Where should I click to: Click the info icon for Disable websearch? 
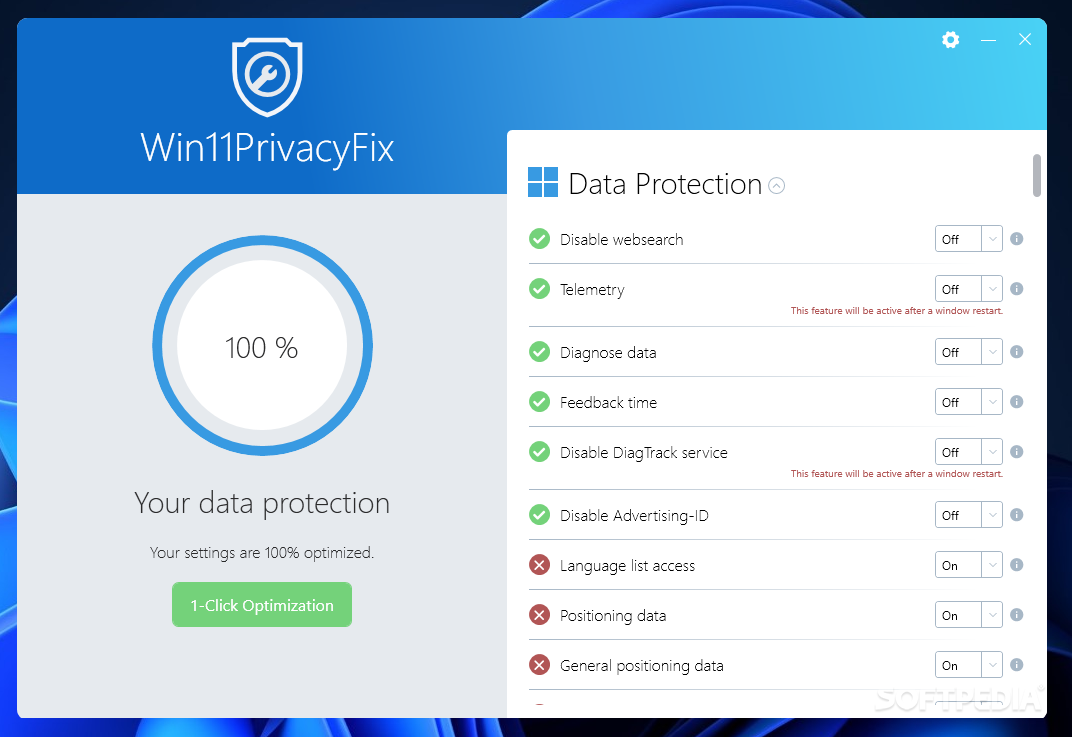pyautogui.click(x=1017, y=239)
